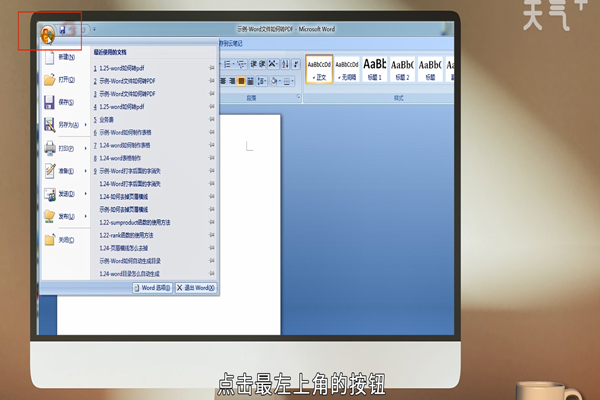Apply the 正文 style
600x400 pixels.
[319, 69]
